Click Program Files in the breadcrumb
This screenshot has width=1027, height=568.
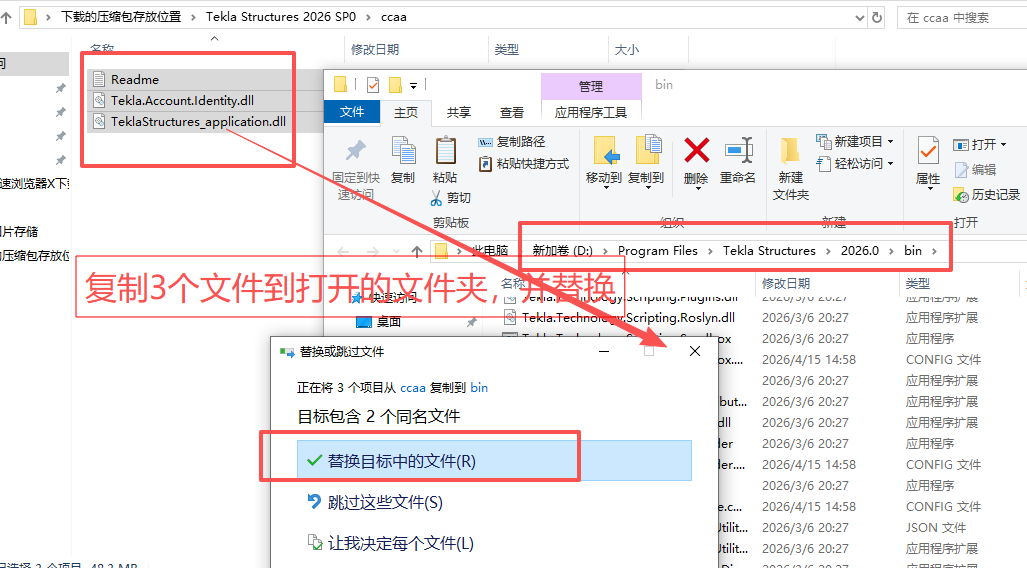tap(658, 251)
